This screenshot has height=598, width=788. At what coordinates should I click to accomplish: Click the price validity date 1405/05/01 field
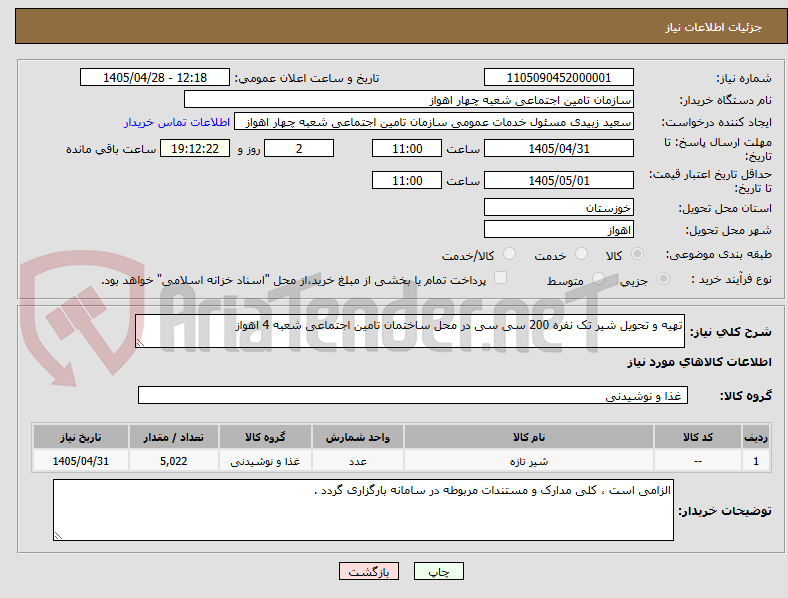coord(558,180)
